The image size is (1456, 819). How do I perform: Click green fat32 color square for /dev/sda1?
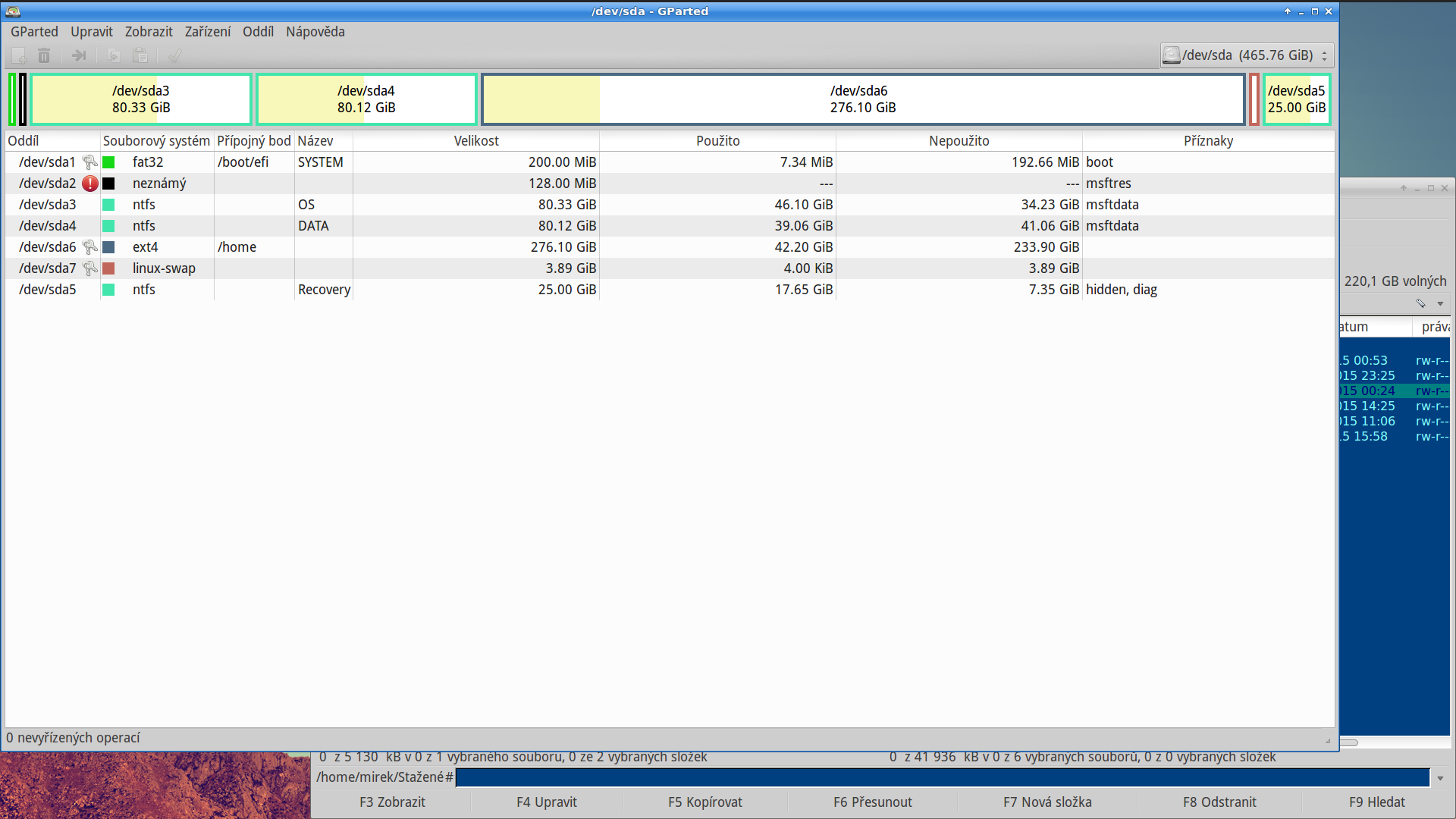(x=108, y=162)
